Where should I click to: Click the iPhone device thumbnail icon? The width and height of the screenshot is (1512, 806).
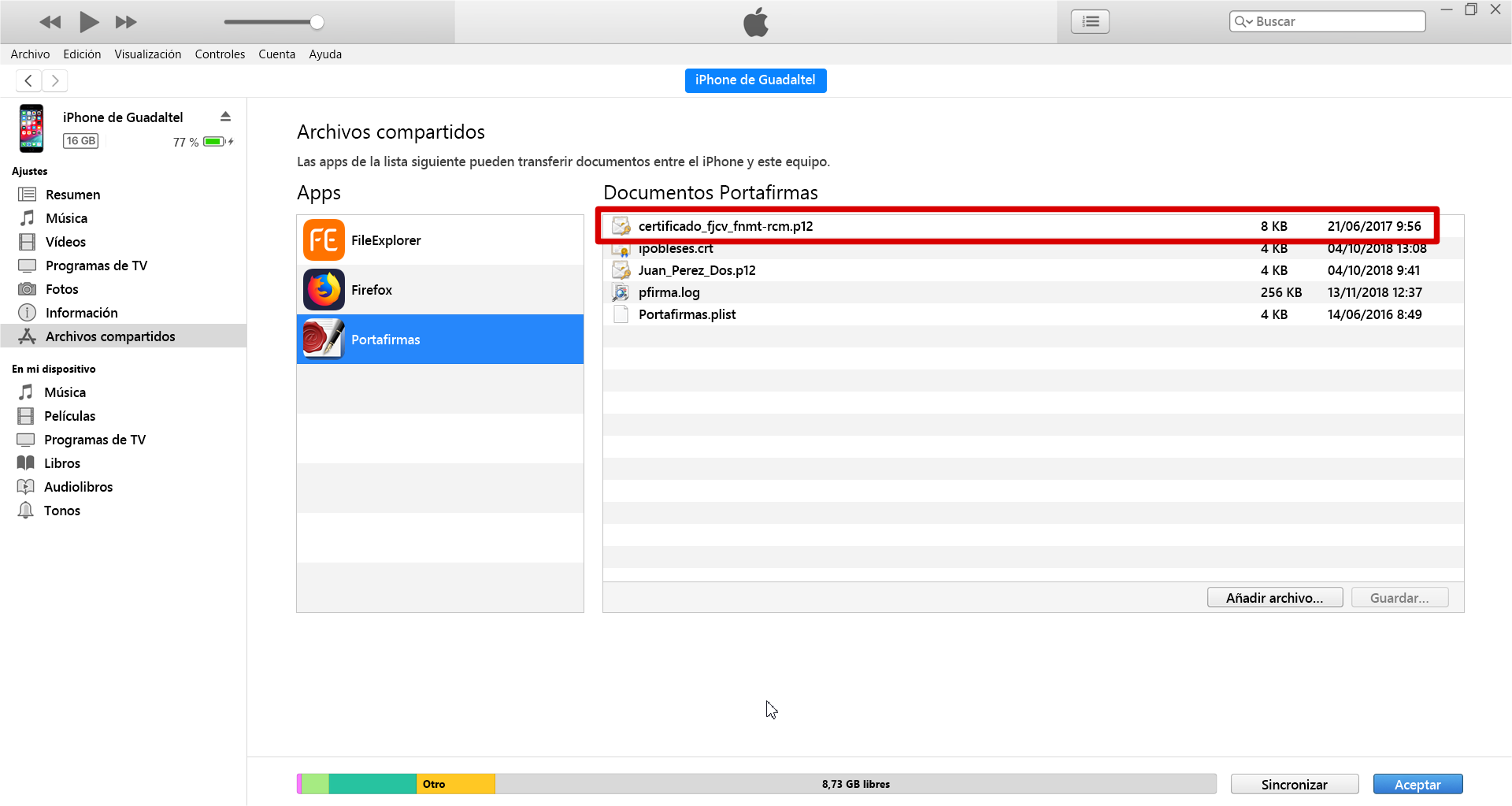pos(31,128)
